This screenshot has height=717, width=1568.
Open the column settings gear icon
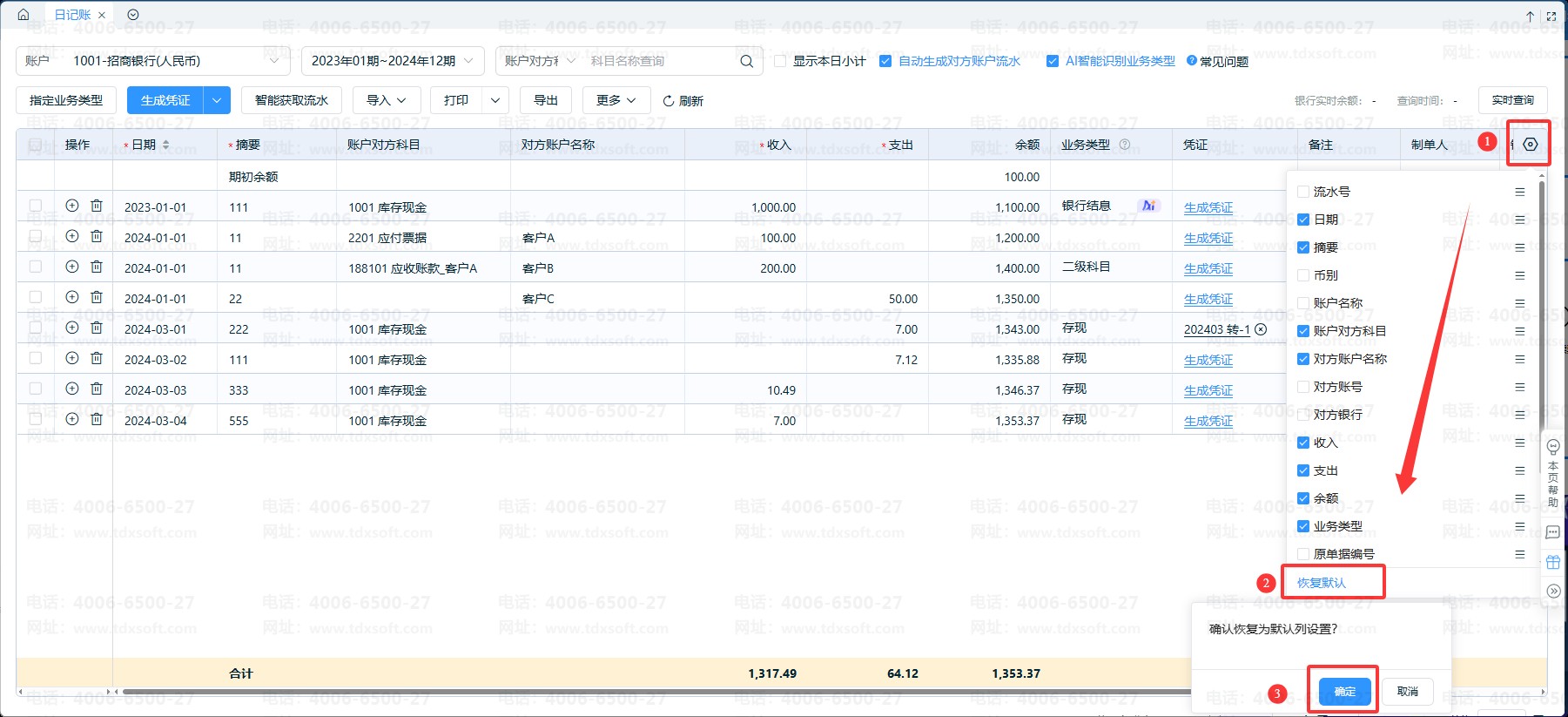(x=1530, y=144)
